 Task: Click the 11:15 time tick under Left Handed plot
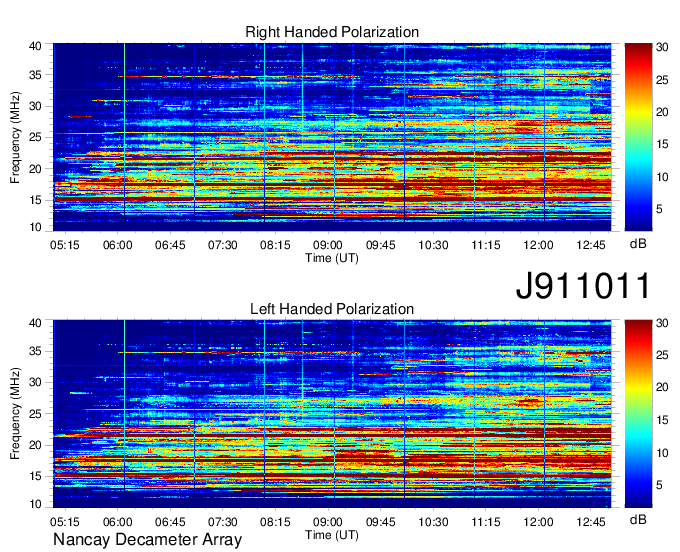(x=486, y=522)
